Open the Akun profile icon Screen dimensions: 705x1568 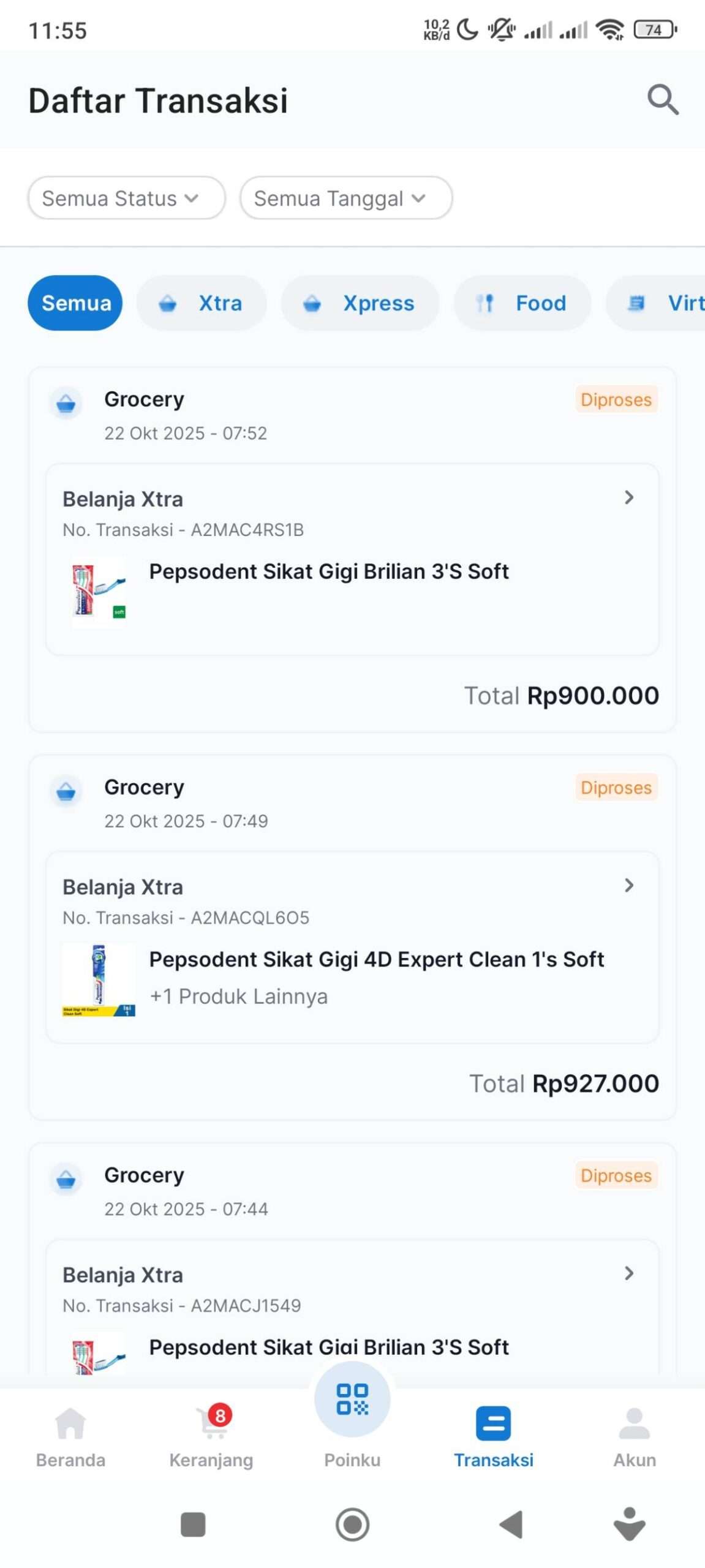pos(634,1423)
